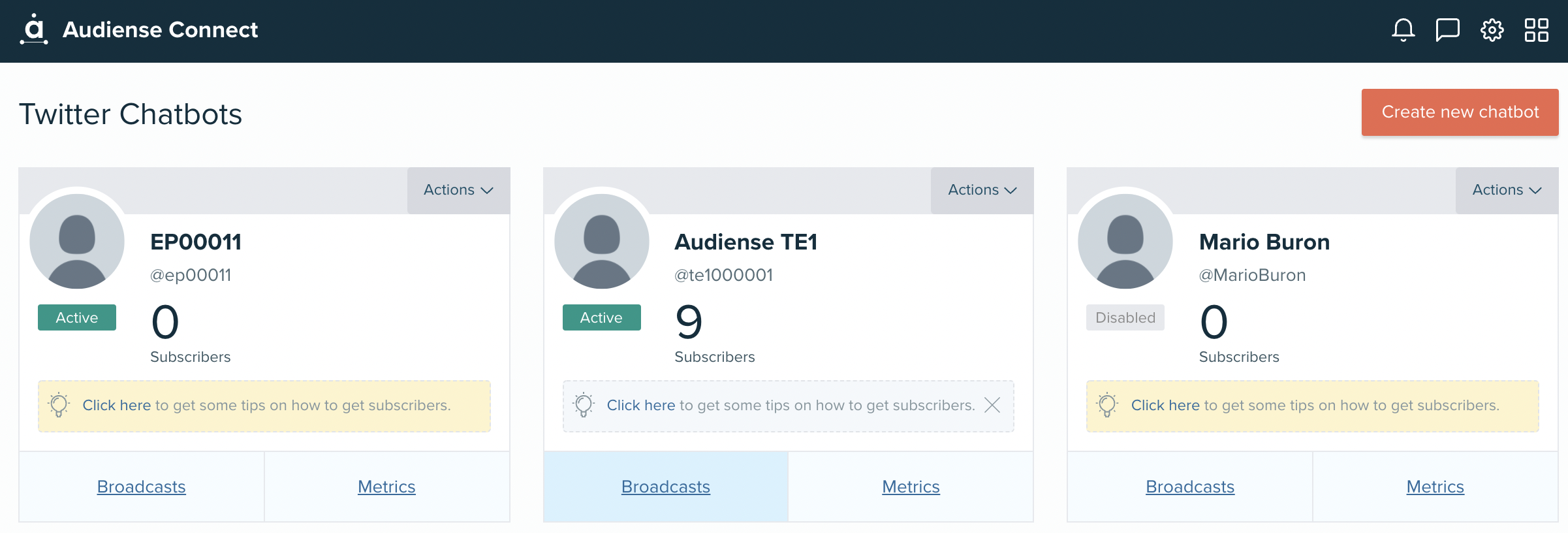Expand Actions dropdown for EP00011
1568x533 pixels.
458,190
